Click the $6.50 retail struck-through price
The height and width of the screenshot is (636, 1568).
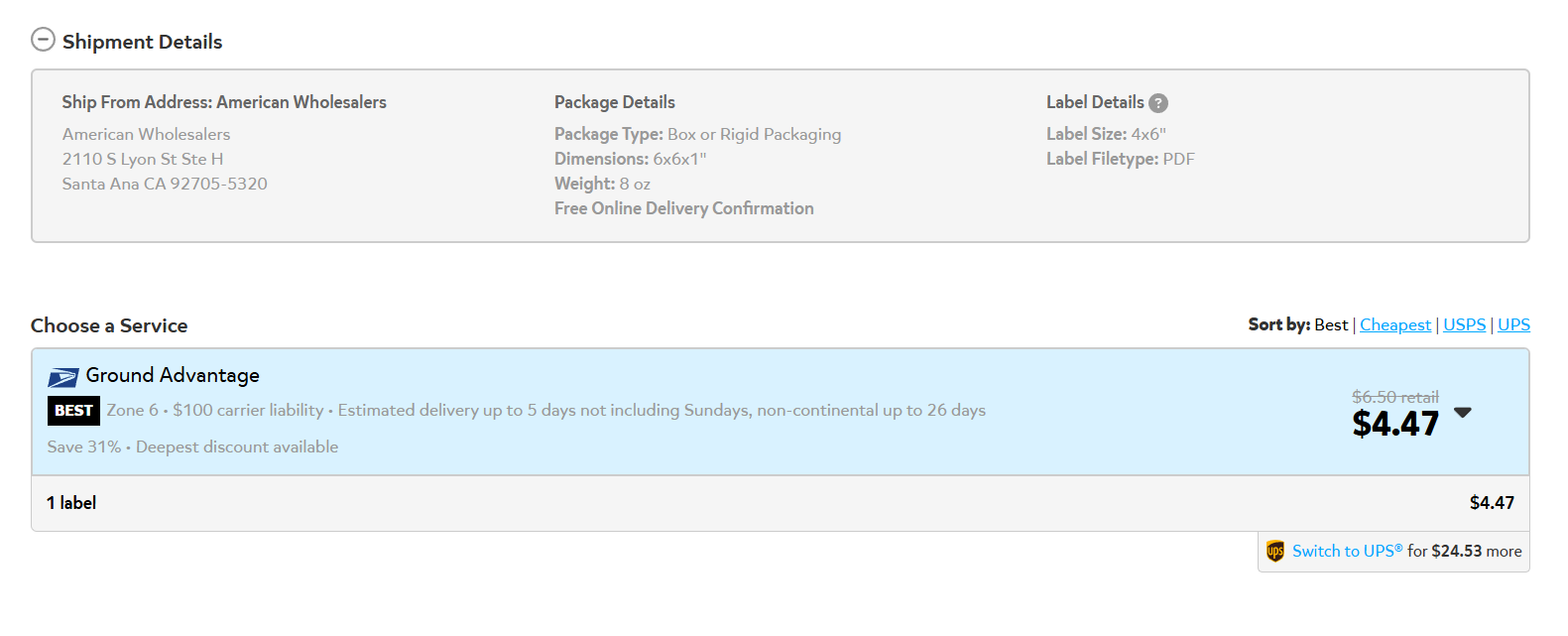1395,397
